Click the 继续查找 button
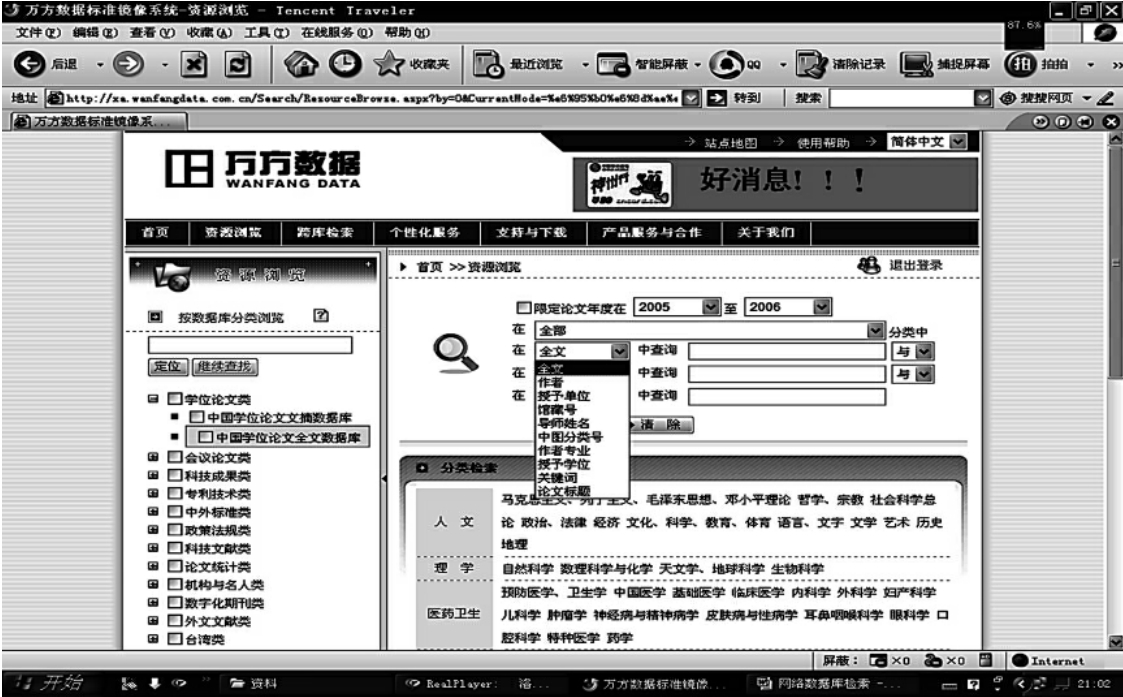The height and width of the screenshot is (697, 1123). [x=225, y=366]
